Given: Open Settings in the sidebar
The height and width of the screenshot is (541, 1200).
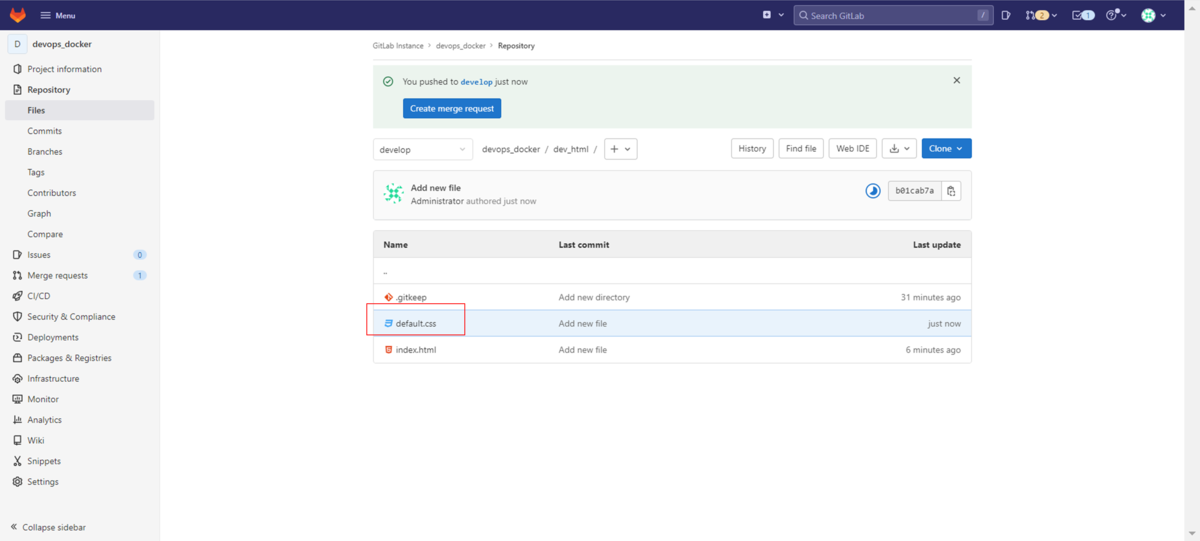Looking at the screenshot, I should pos(42,482).
